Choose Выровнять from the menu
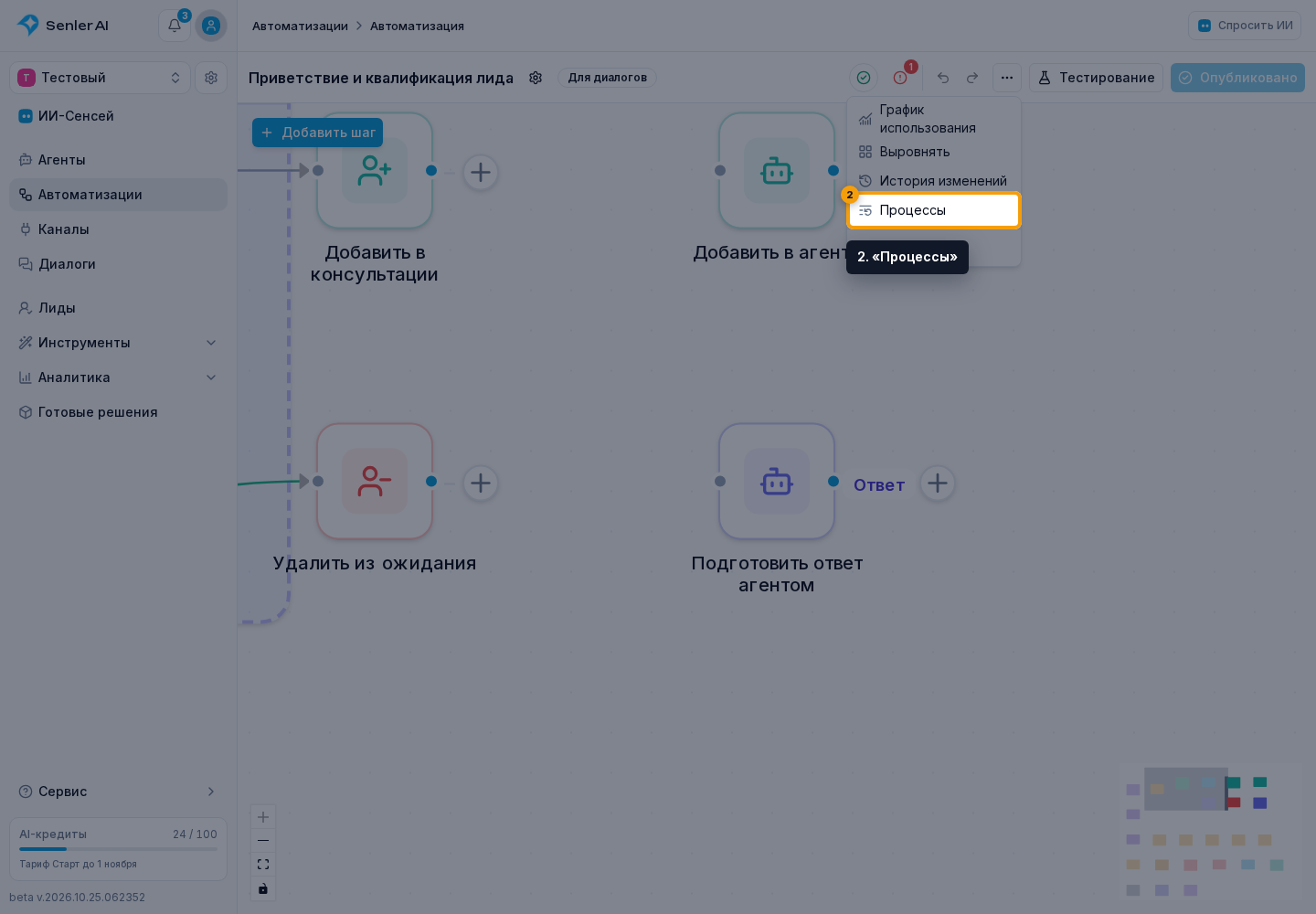The width and height of the screenshot is (1316, 914). (x=934, y=152)
